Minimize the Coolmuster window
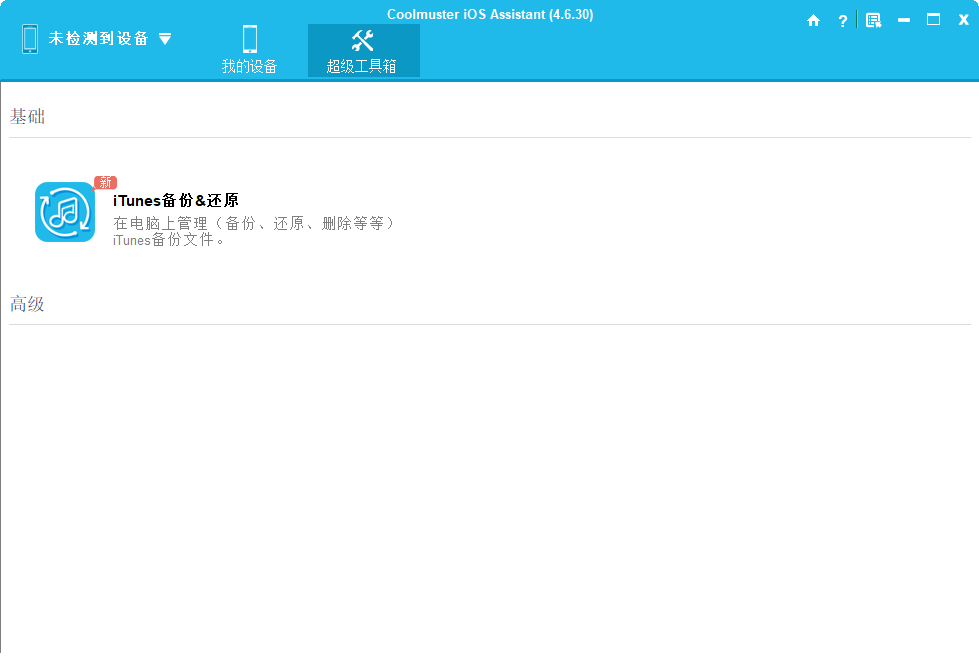The width and height of the screenshot is (979, 659). (x=903, y=19)
